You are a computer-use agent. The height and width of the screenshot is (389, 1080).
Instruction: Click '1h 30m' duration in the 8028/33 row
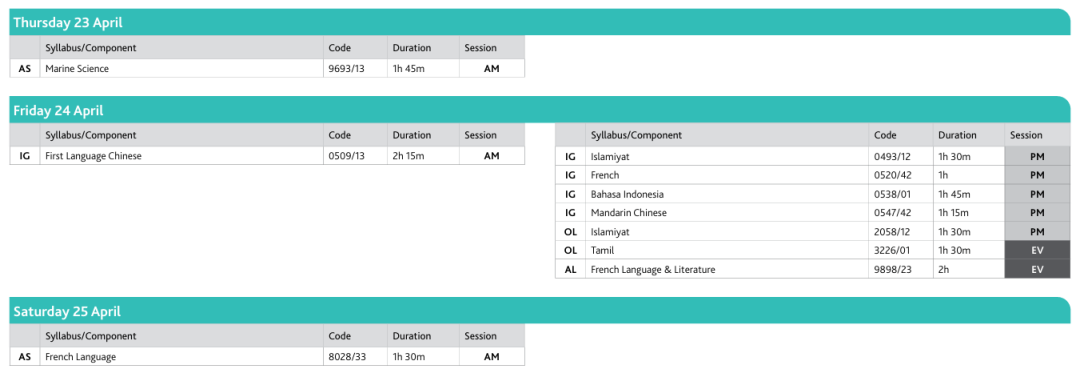[423, 357]
